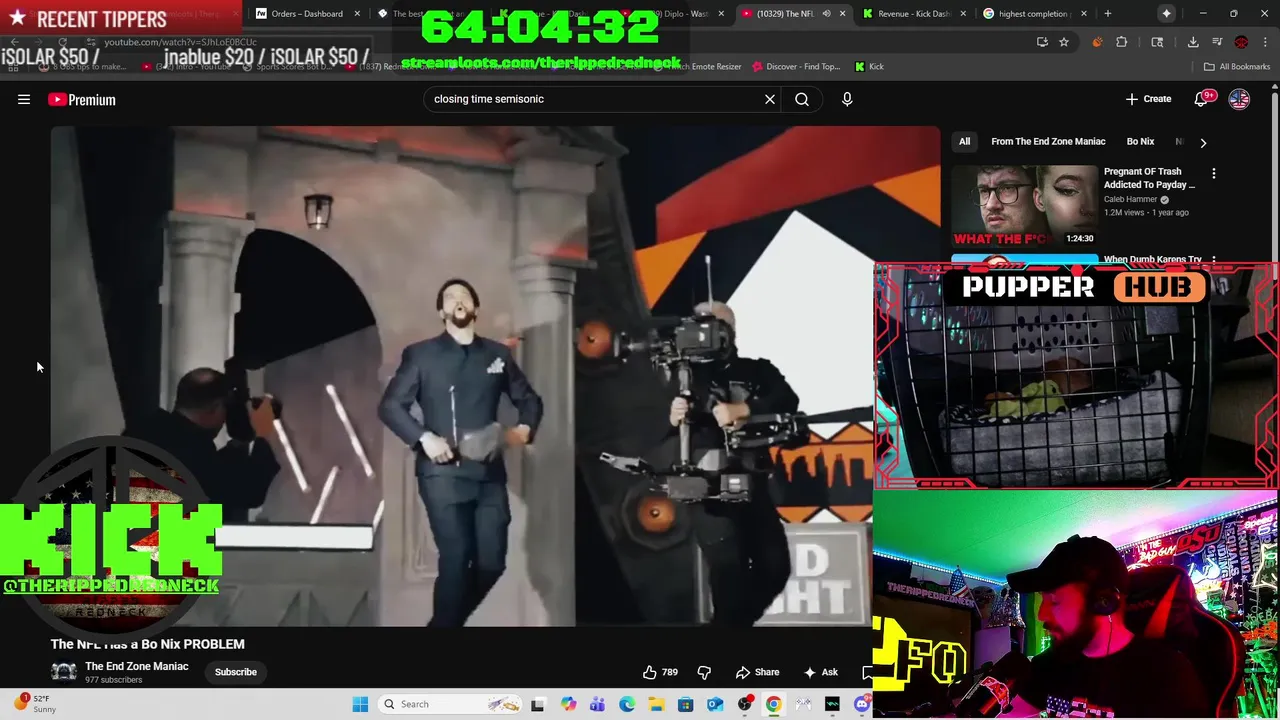Launch Copilot from the taskbar
The image size is (1280, 720).
(x=568, y=704)
